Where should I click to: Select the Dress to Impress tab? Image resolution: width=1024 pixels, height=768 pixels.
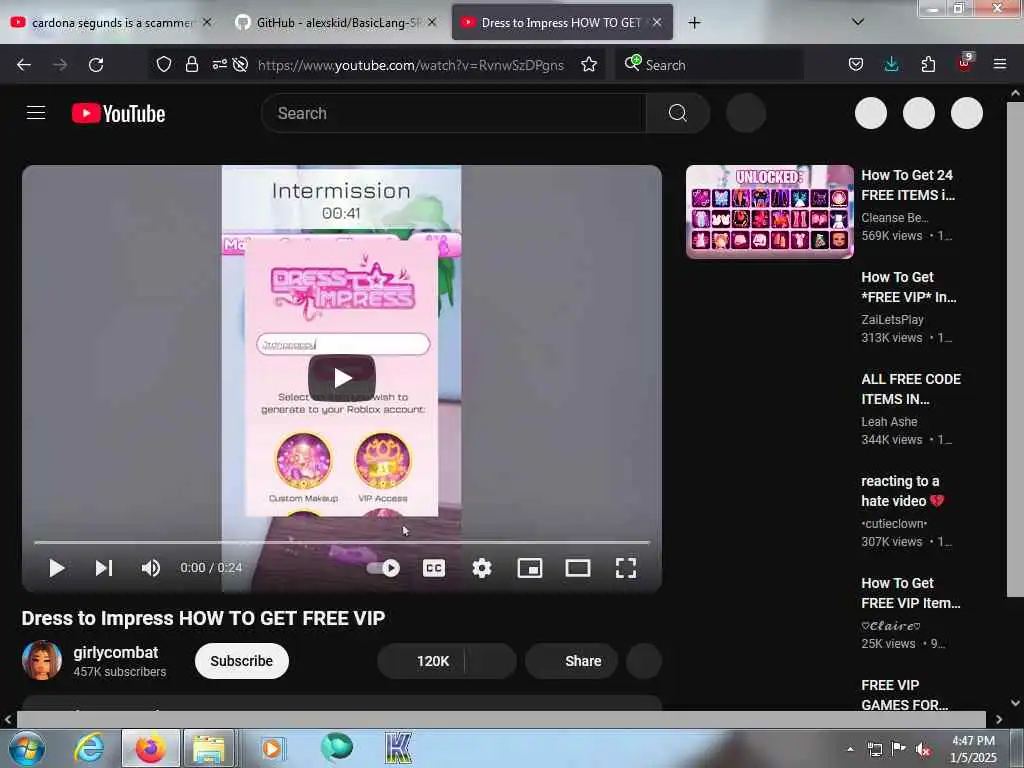coord(562,22)
